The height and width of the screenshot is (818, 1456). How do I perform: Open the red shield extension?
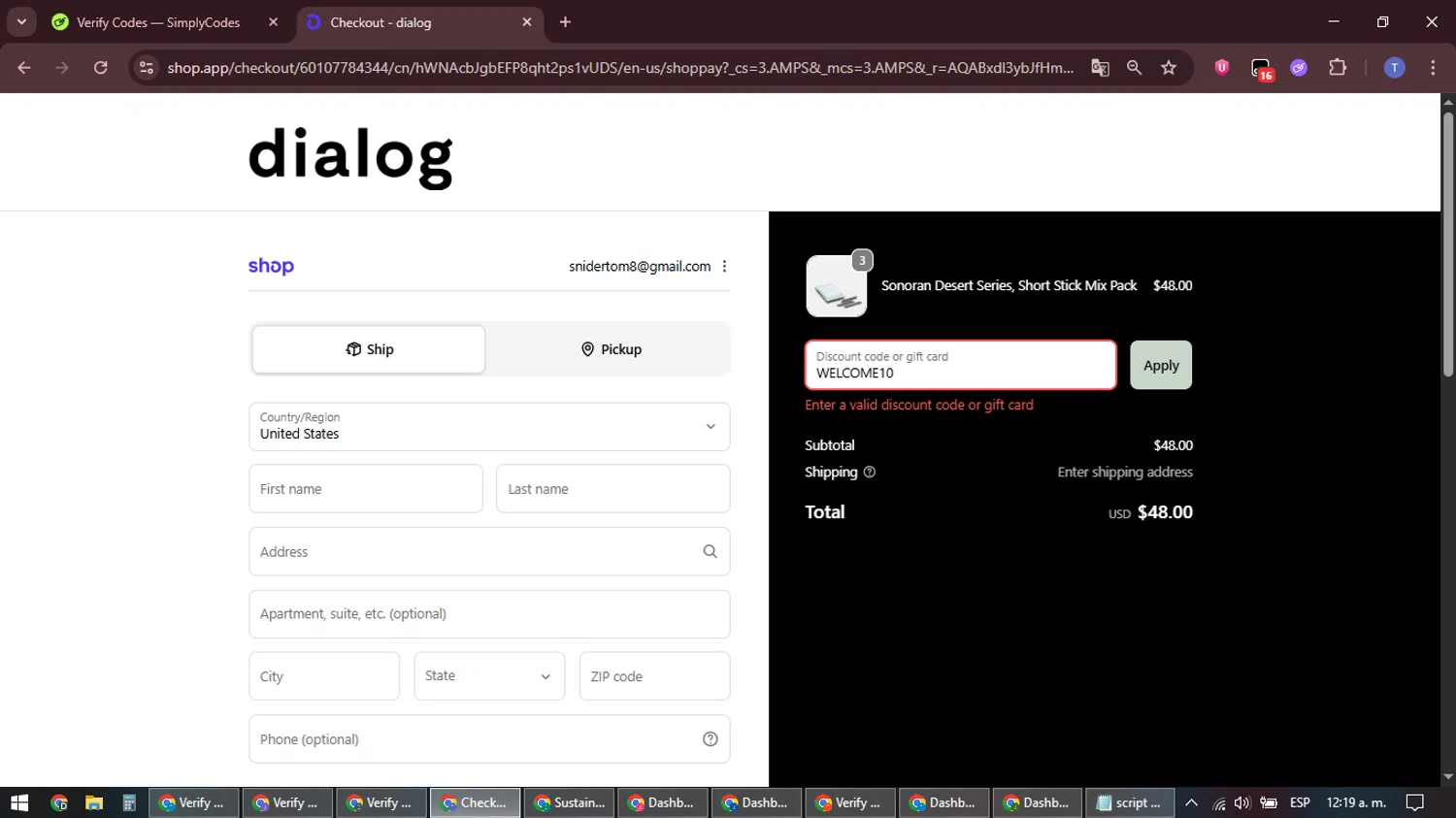[1222, 68]
